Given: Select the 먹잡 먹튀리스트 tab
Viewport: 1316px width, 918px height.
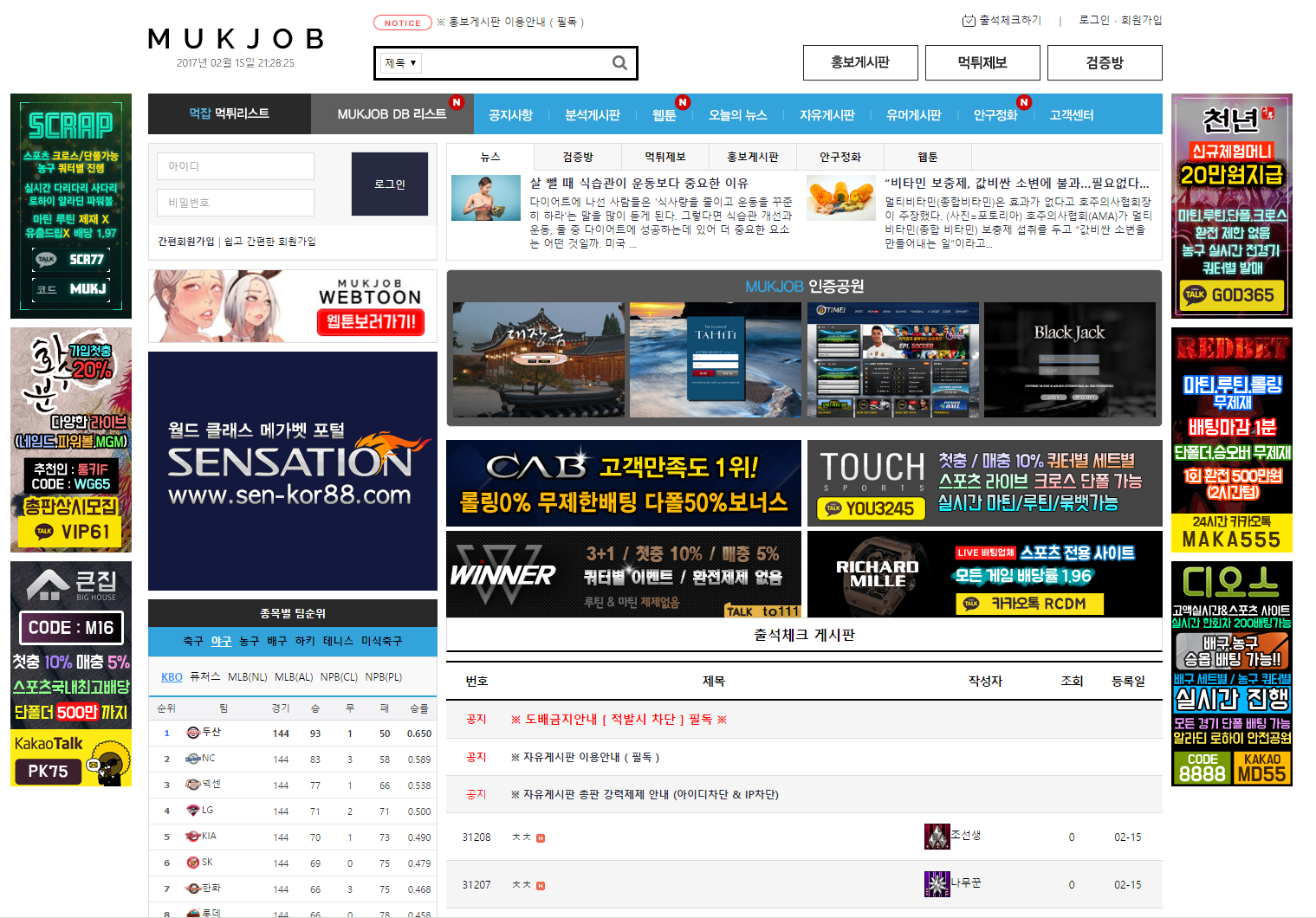Looking at the screenshot, I should pos(230,113).
